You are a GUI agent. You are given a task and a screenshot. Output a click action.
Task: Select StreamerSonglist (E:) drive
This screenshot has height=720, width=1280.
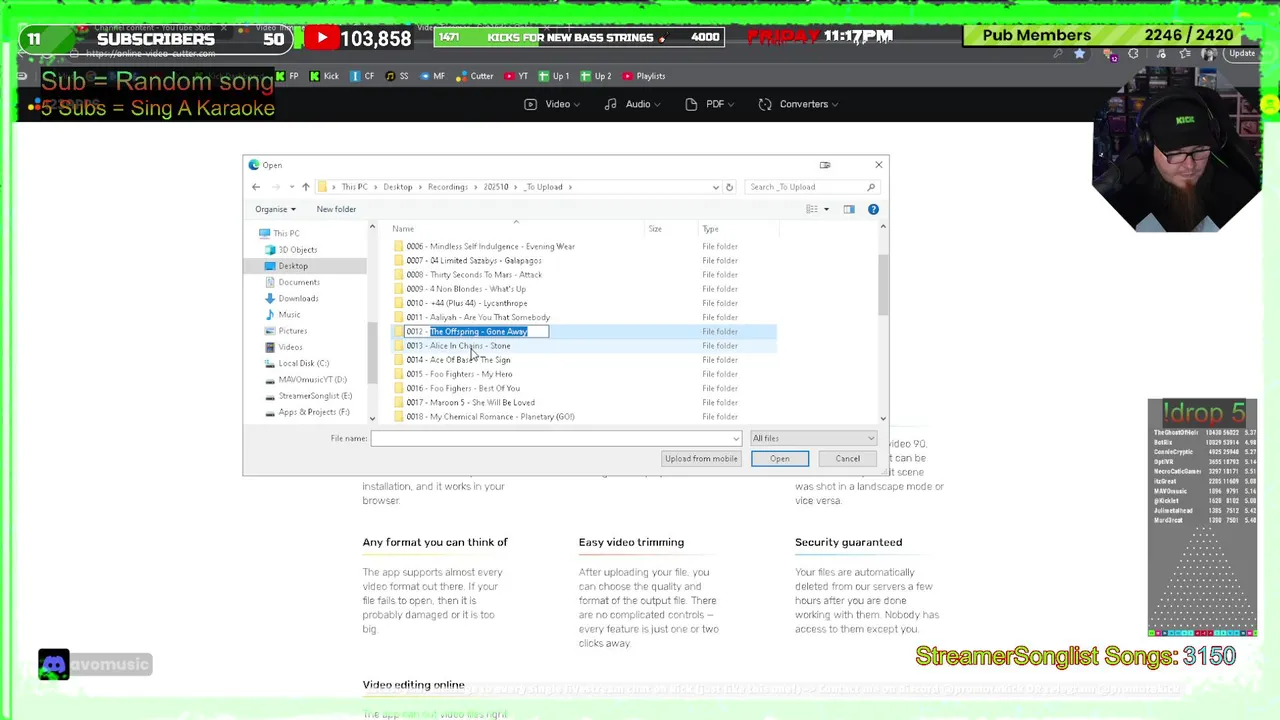tap(315, 396)
